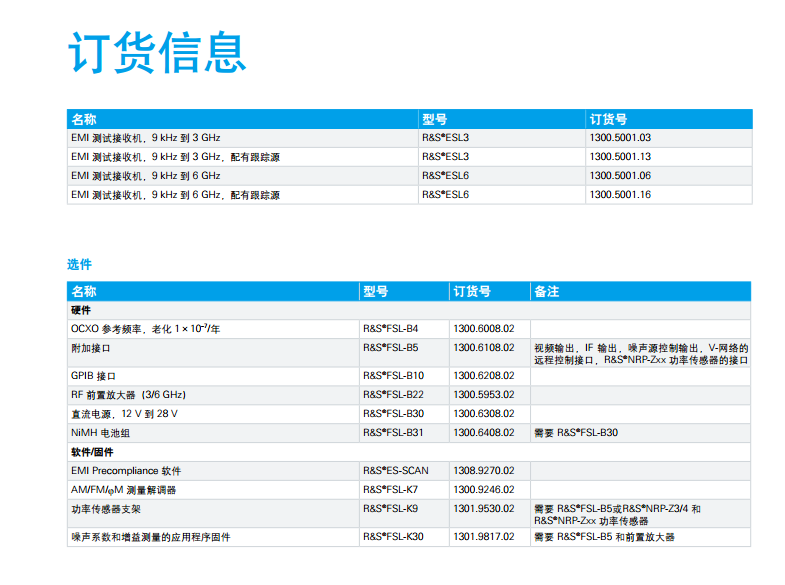Click remark 需要 R&S FSL-B5 和前置放大器
785x585 pixels.
point(604,537)
